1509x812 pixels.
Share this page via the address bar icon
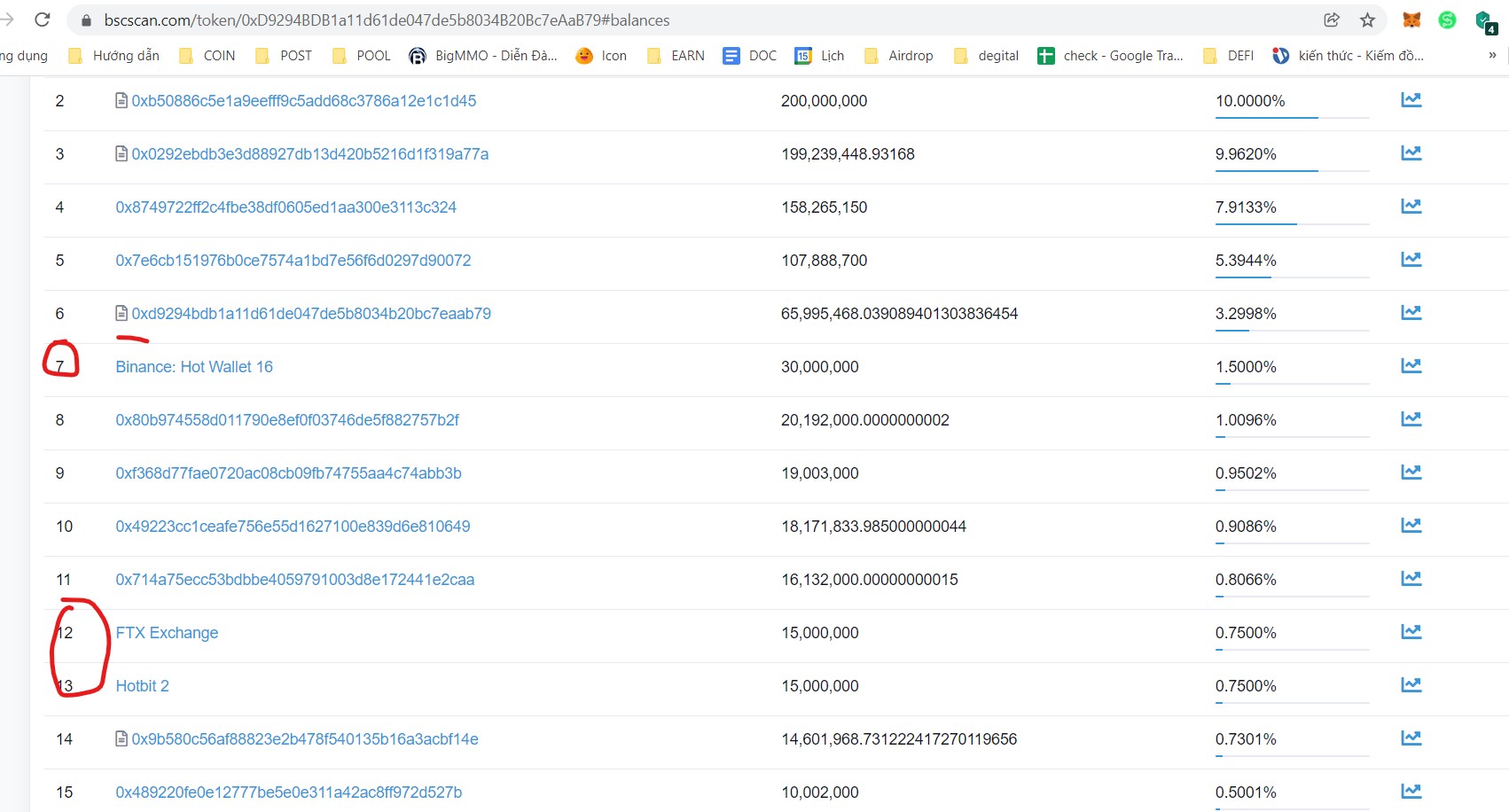tap(1332, 20)
